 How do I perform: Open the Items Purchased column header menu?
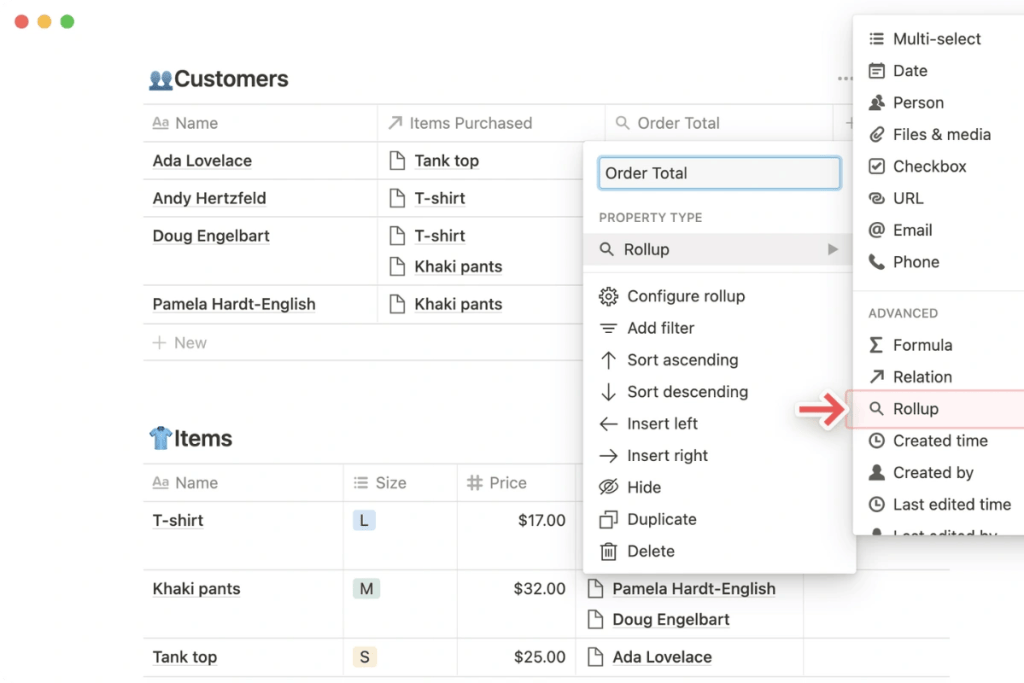[x=491, y=123]
